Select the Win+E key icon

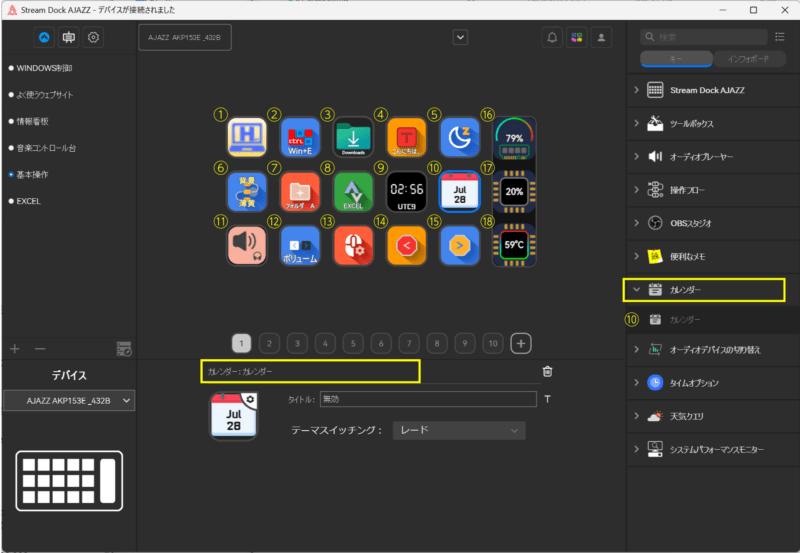coord(301,137)
